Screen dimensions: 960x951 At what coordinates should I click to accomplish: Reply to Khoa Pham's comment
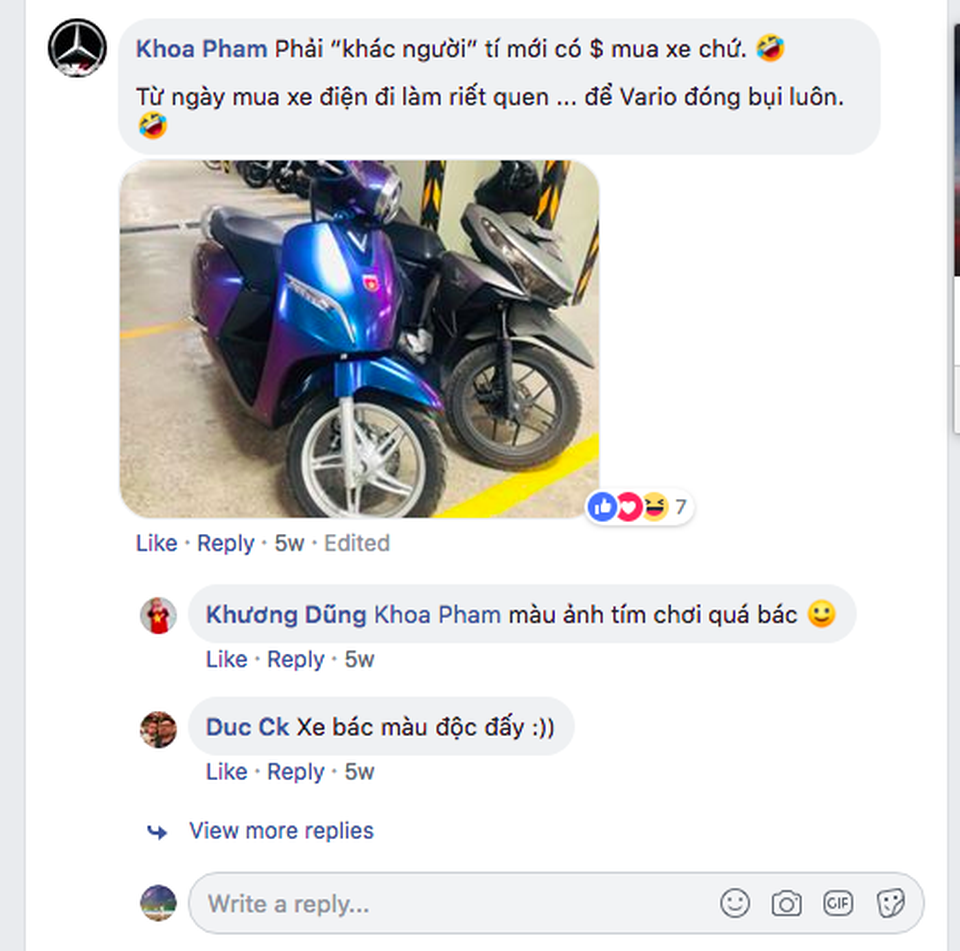225,543
